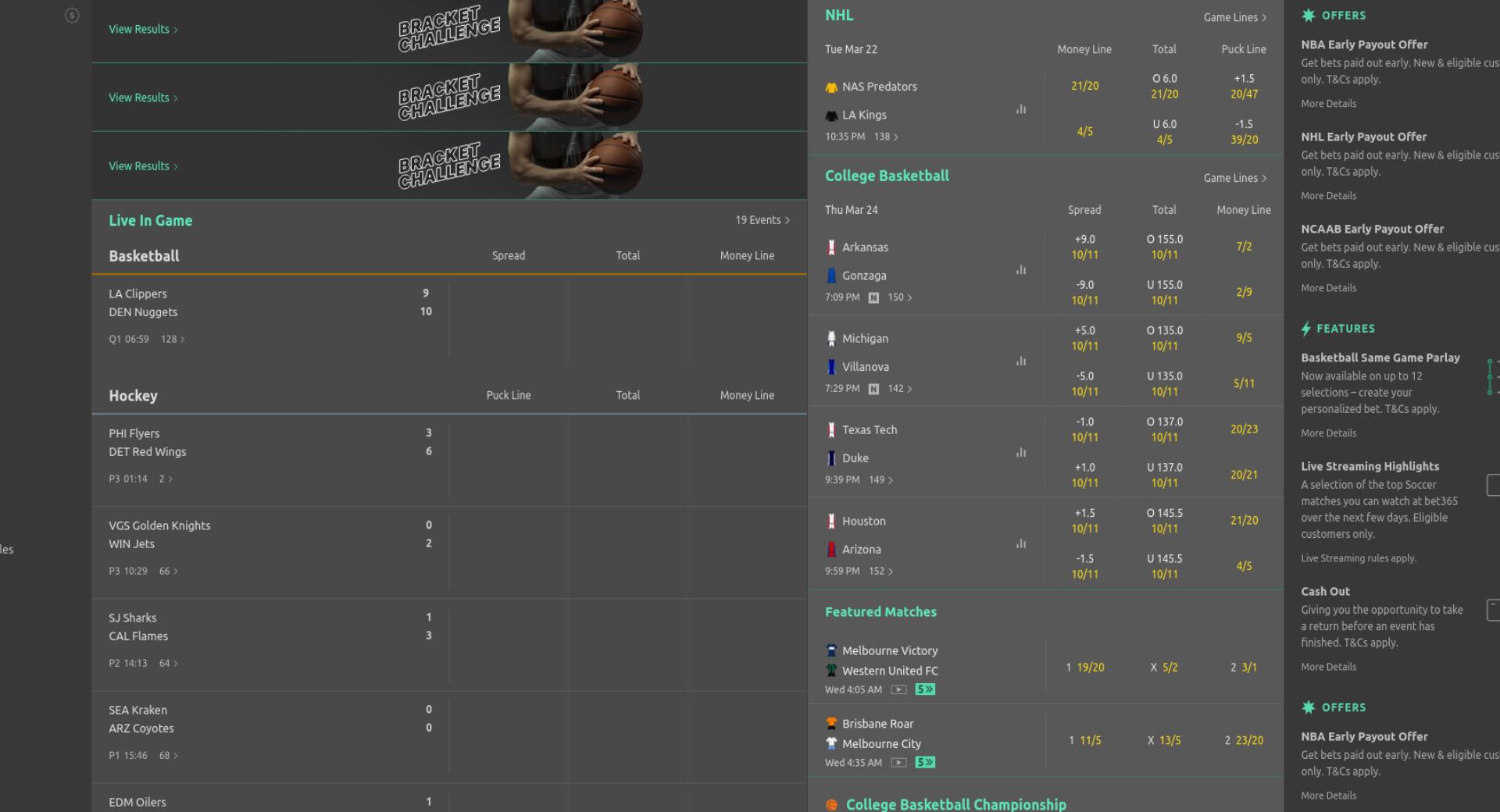Open Live Streaming Highlights feature
Image resolution: width=1500 pixels, height=812 pixels.
point(1370,467)
